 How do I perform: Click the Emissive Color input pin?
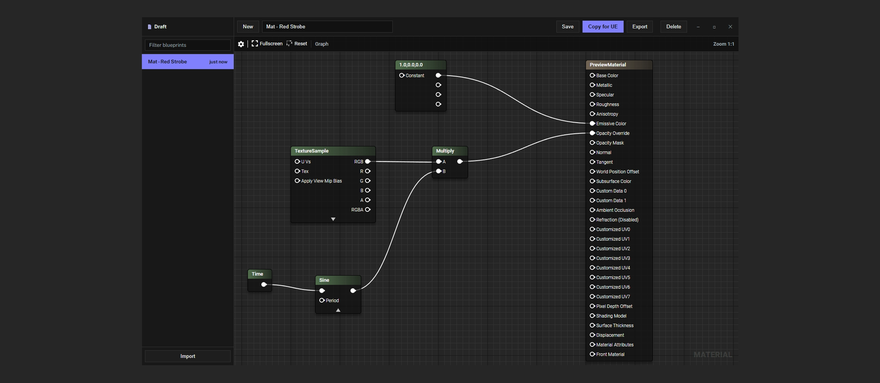click(x=592, y=124)
